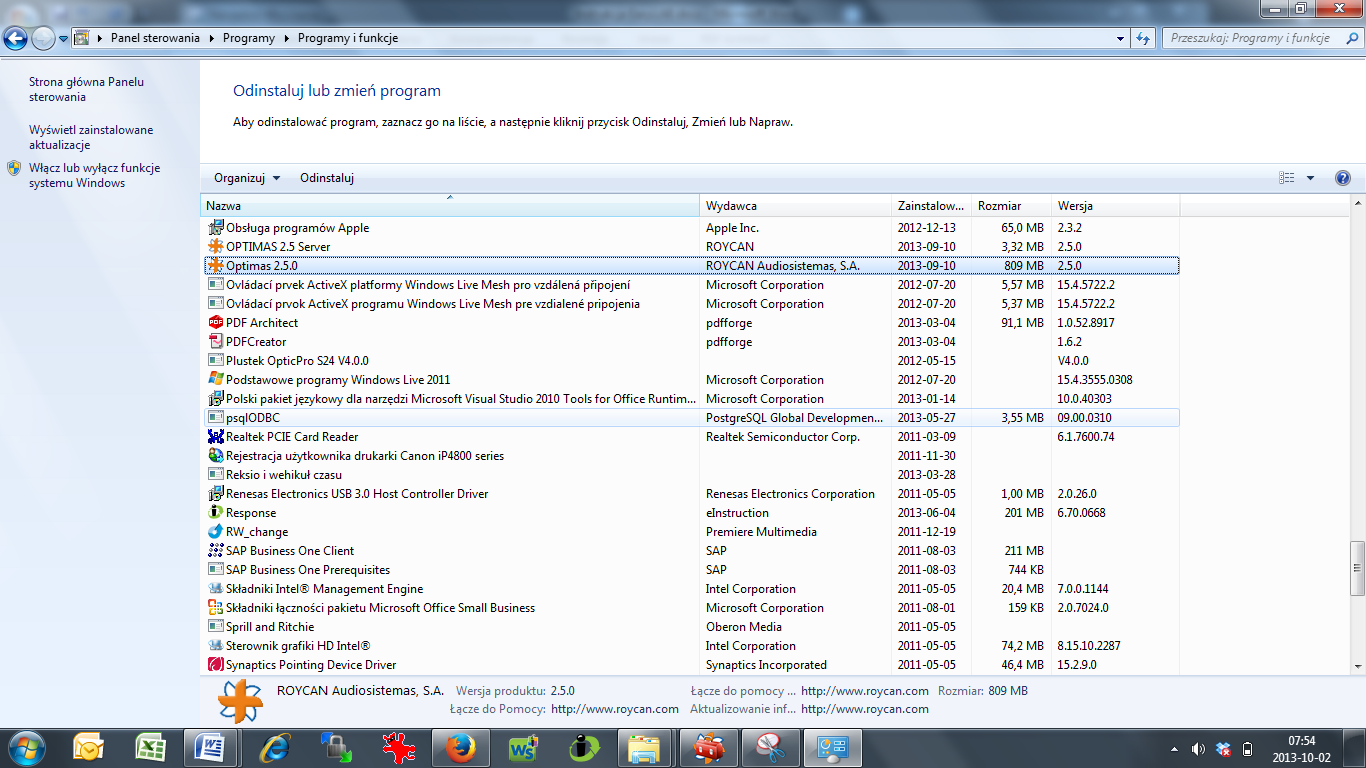Click the Snipping Tool taskbar icon
Viewport: 1366px width, 768px height.
(769, 748)
